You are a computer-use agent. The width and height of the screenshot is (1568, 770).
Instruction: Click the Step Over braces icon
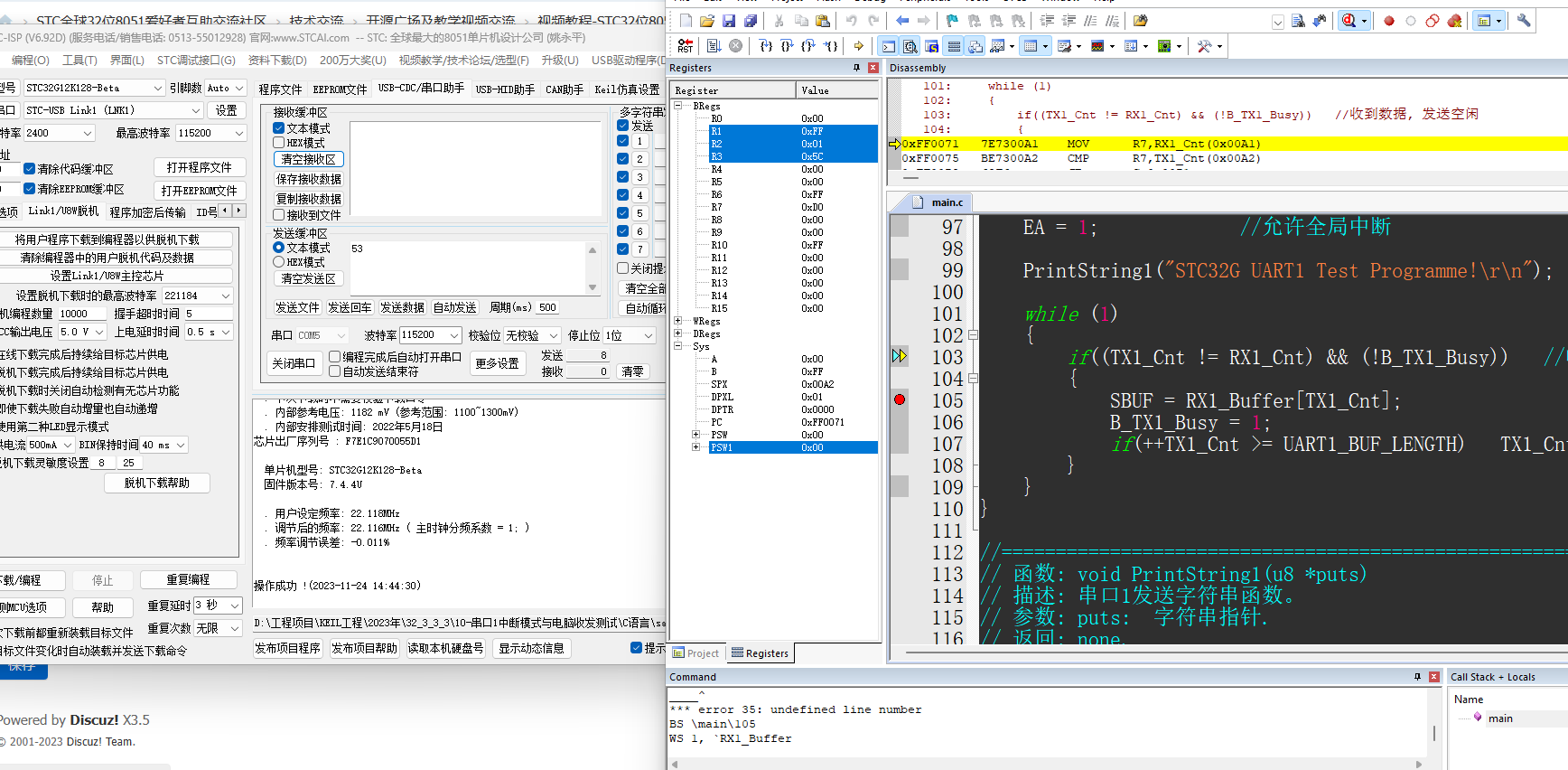[787, 46]
